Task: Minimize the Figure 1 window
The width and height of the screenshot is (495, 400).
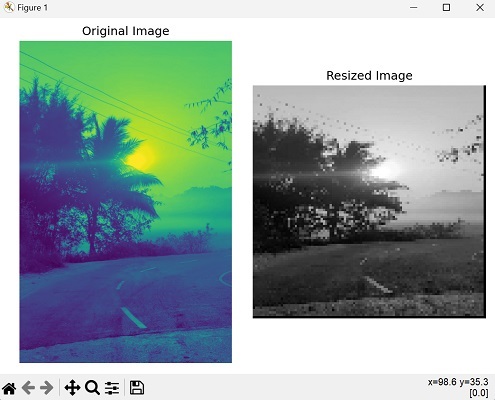Action: (414, 7)
